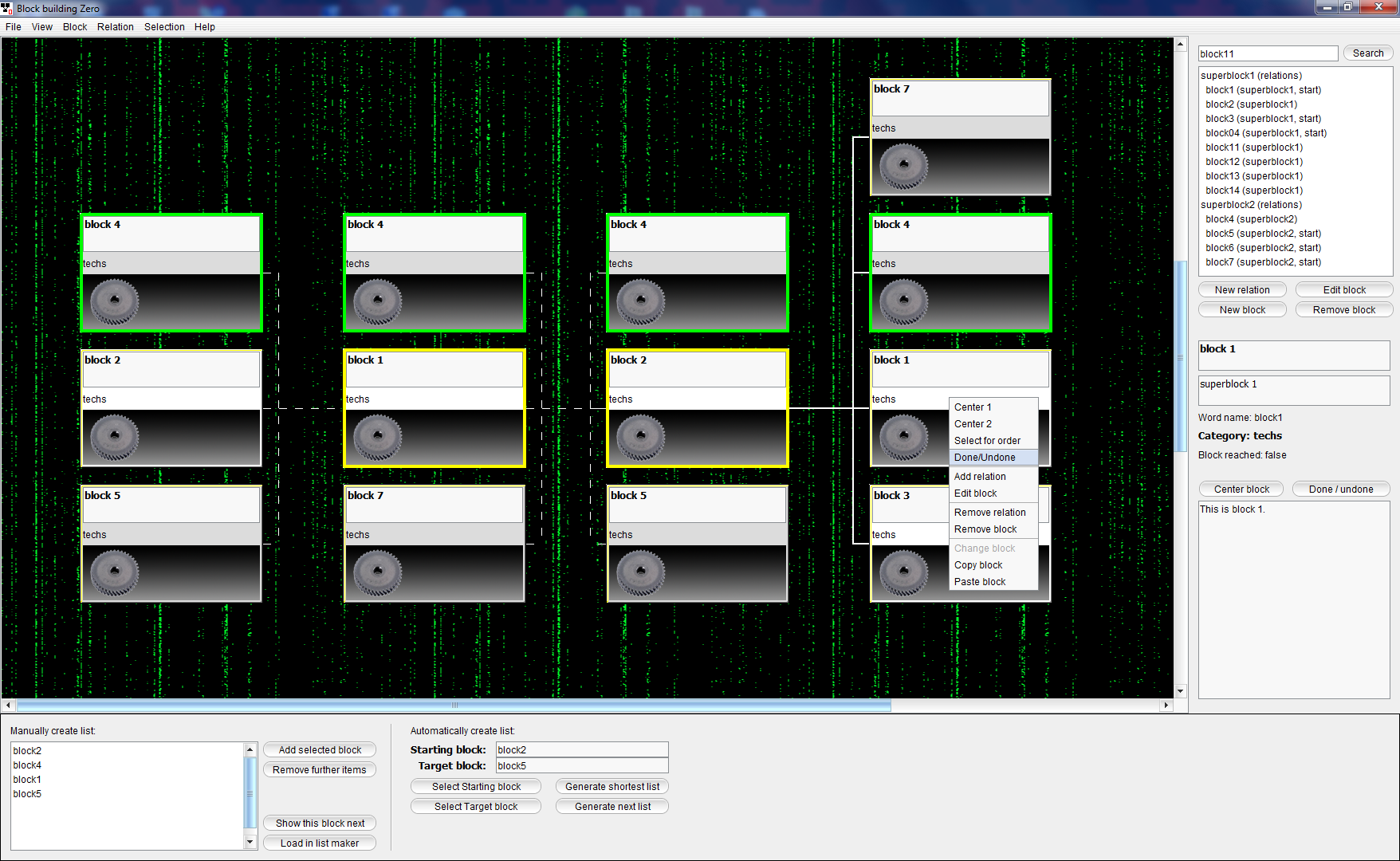Click Edit block button in right panel
This screenshot has height=861, width=1400.
pyautogui.click(x=1344, y=290)
